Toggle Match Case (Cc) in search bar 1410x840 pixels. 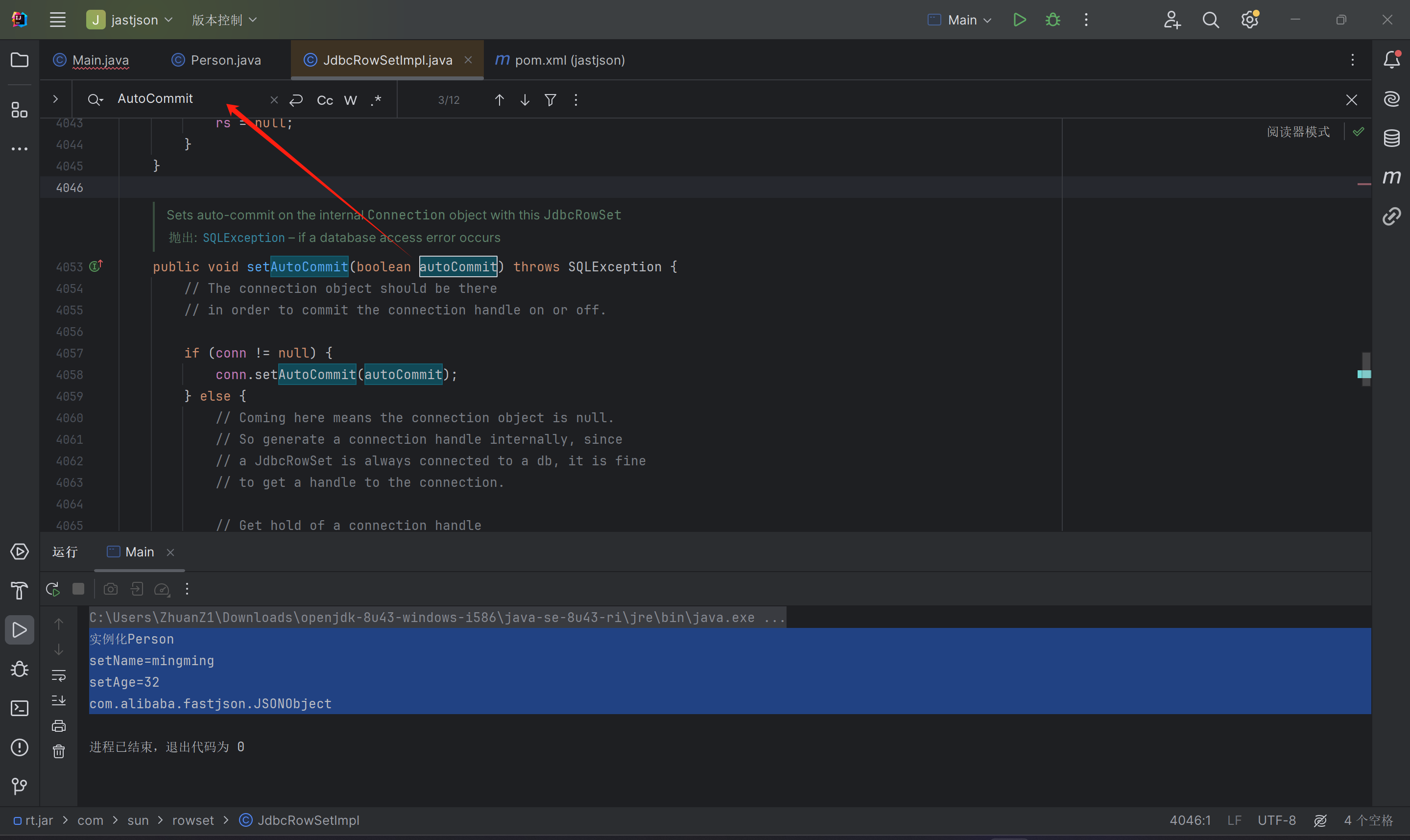[x=325, y=100]
